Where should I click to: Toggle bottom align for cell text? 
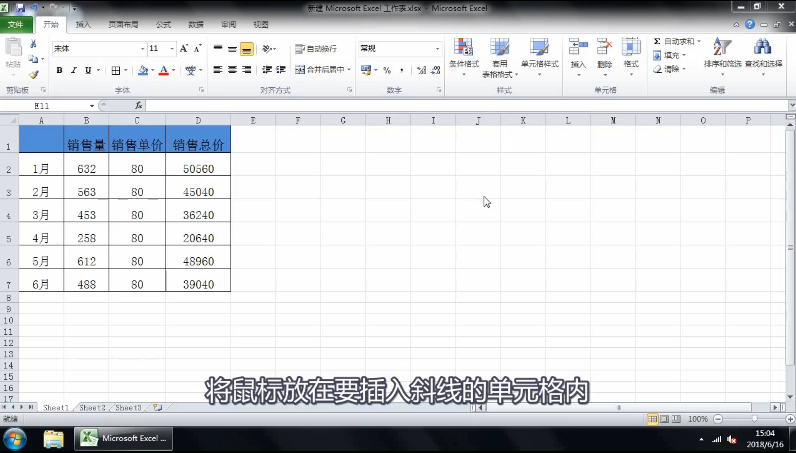(246, 48)
